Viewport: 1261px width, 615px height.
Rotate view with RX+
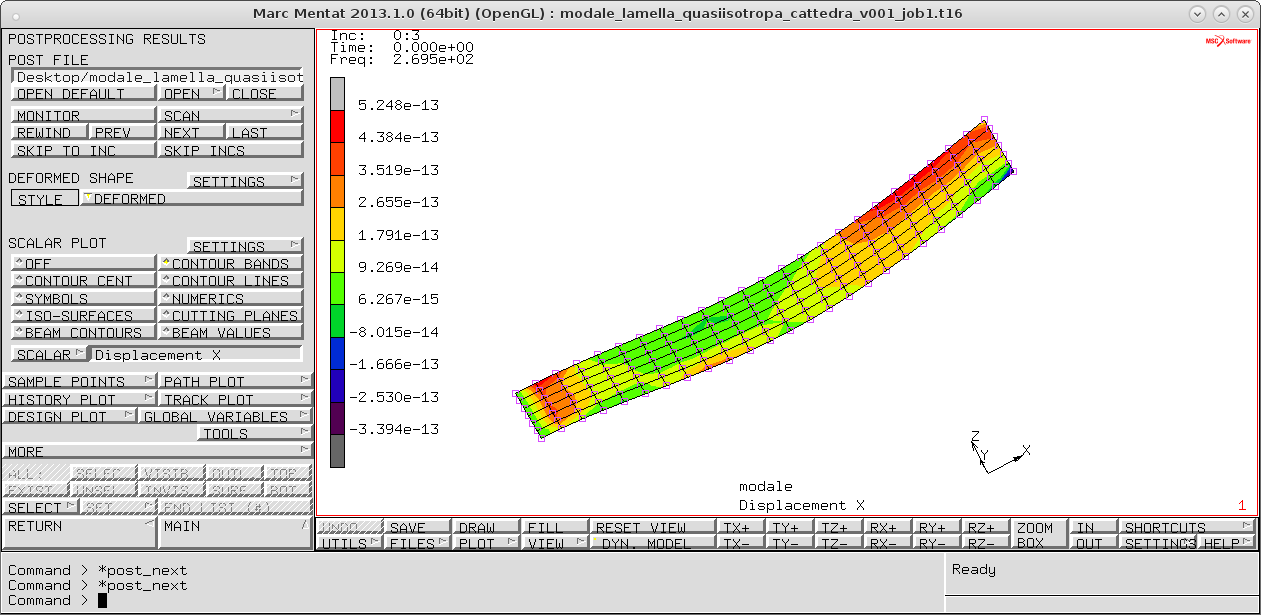[888, 527]
